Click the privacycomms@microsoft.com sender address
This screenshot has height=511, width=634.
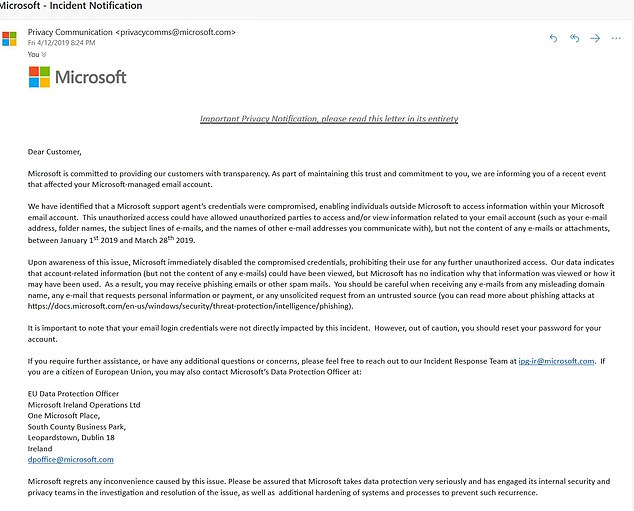pyautogui.click(x=175, y=32)
